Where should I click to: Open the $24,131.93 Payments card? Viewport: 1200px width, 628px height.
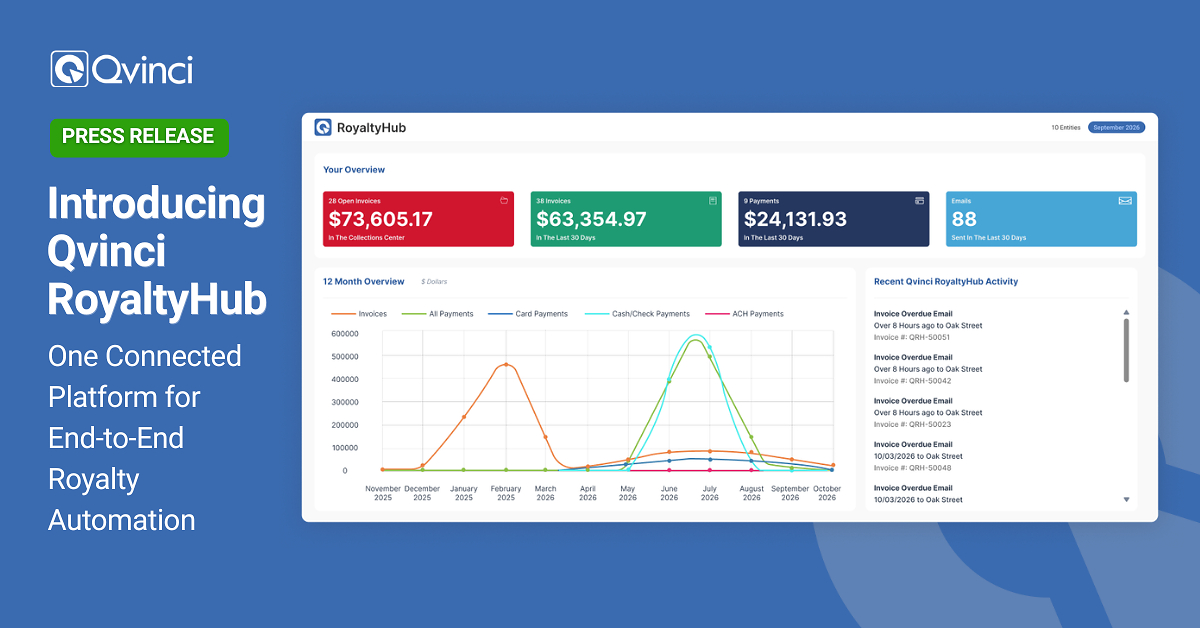(x=833, y=219)
